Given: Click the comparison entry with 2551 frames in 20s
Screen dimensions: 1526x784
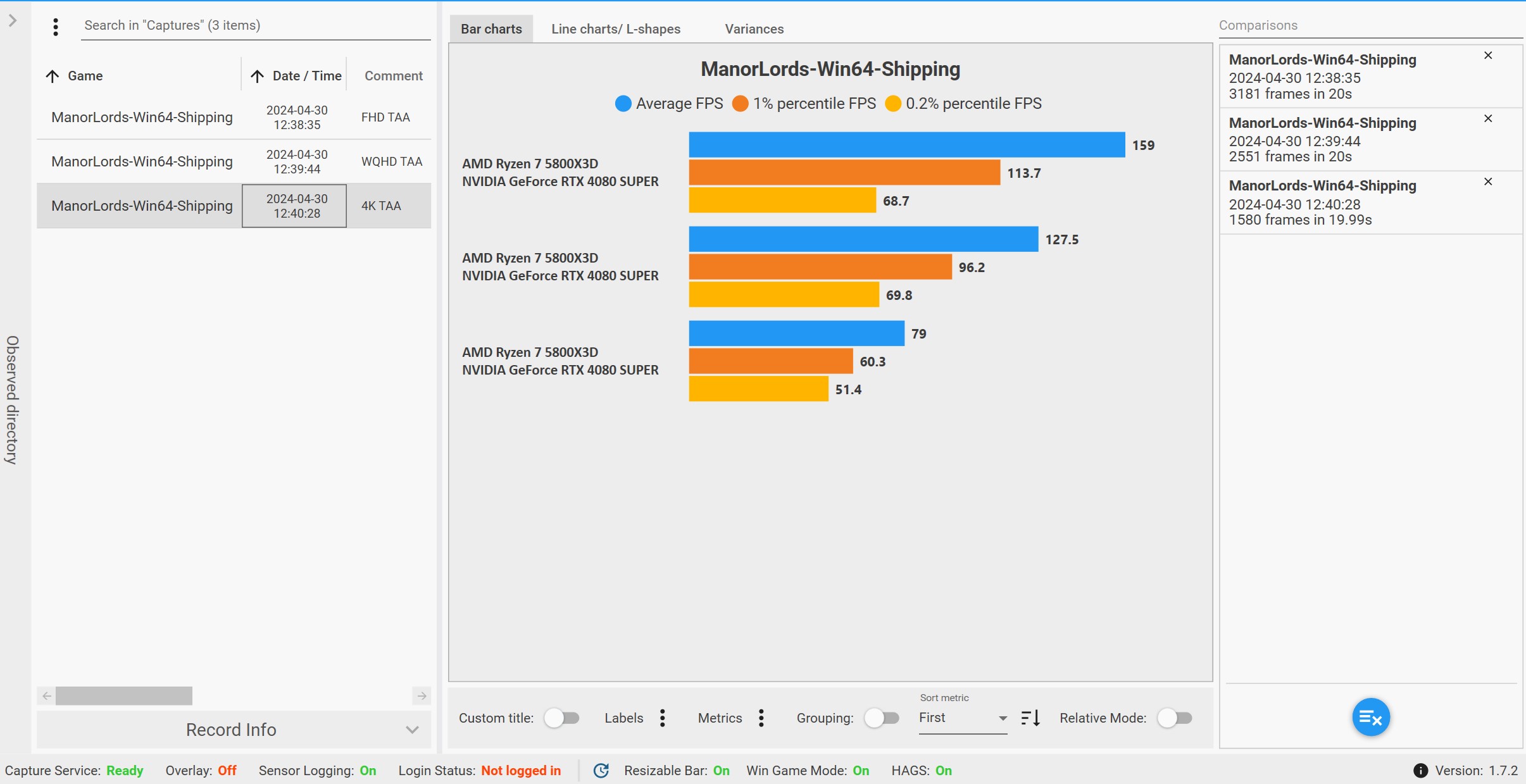Looking at the screenshot, I should pyautogui.click(x=1371, y=140).
